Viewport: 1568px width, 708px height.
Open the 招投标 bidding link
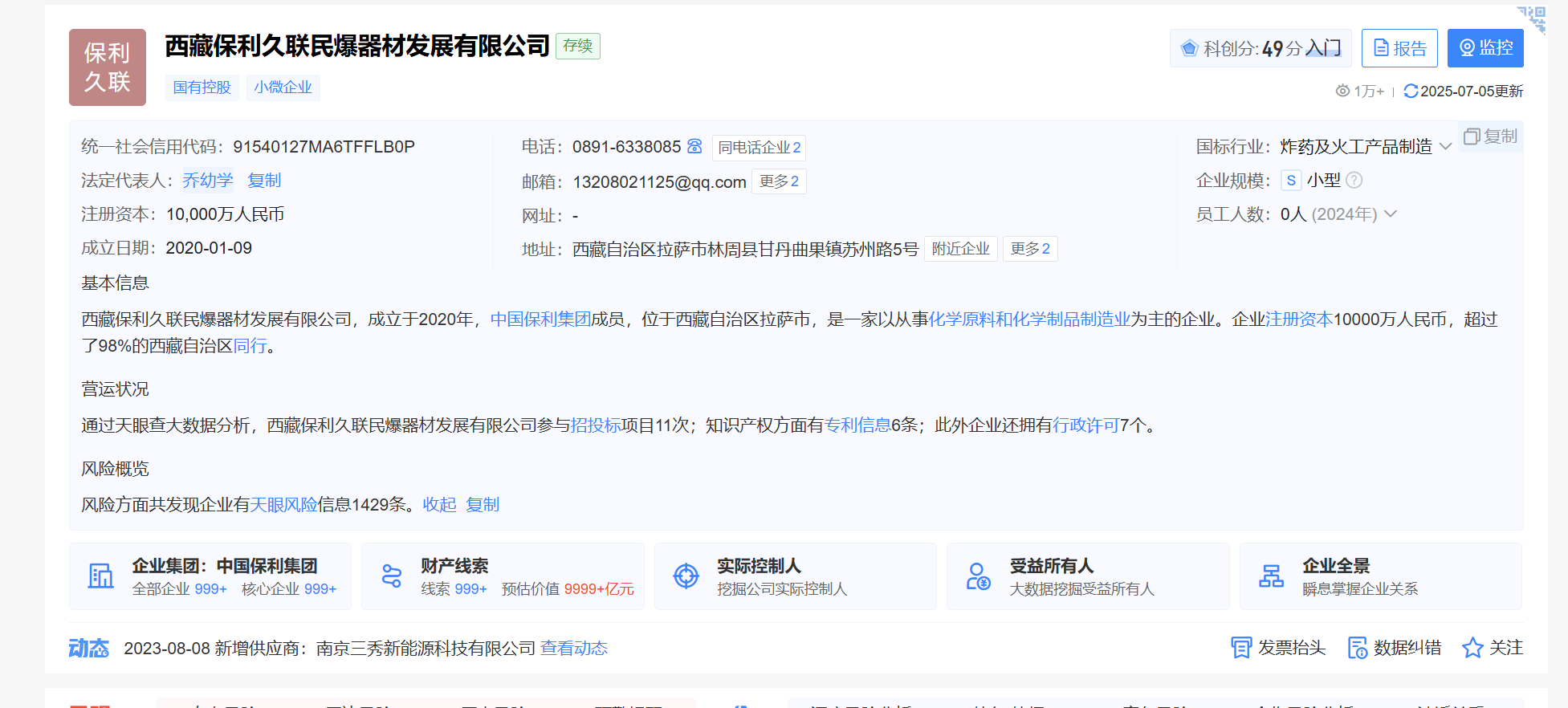596,425
